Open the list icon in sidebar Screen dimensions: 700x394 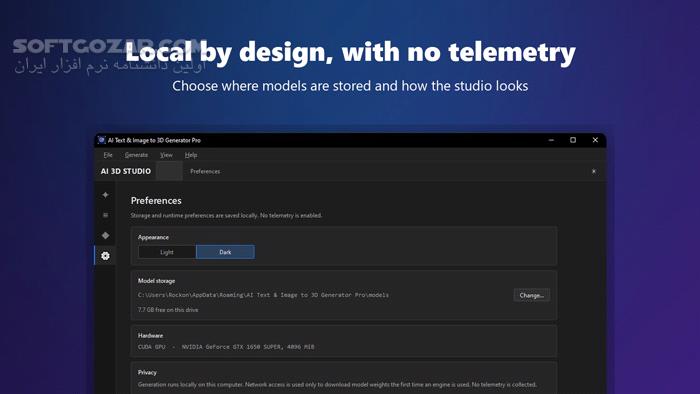[105, 215]
